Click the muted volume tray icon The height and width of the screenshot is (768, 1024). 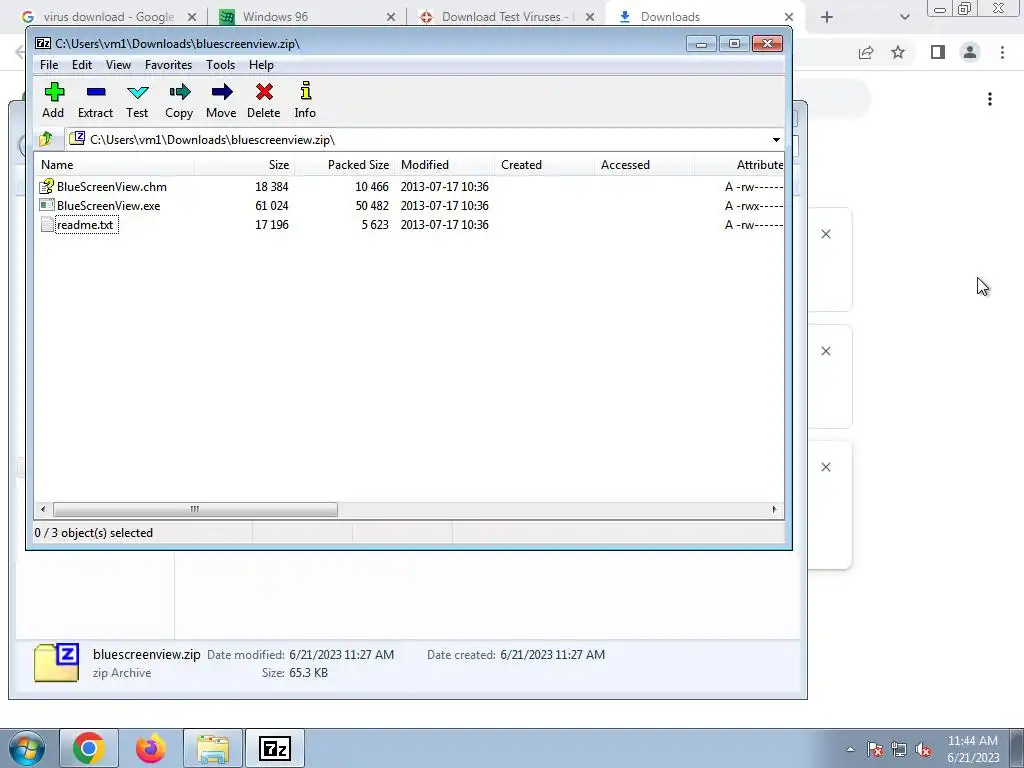tap(923, 749)
